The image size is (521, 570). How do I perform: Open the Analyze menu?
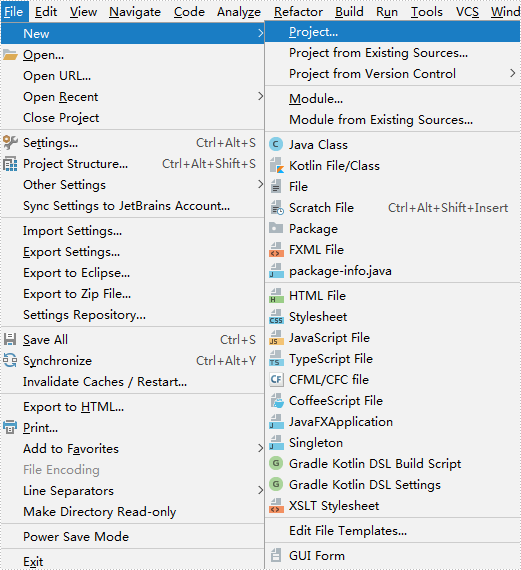click(239, 12)
